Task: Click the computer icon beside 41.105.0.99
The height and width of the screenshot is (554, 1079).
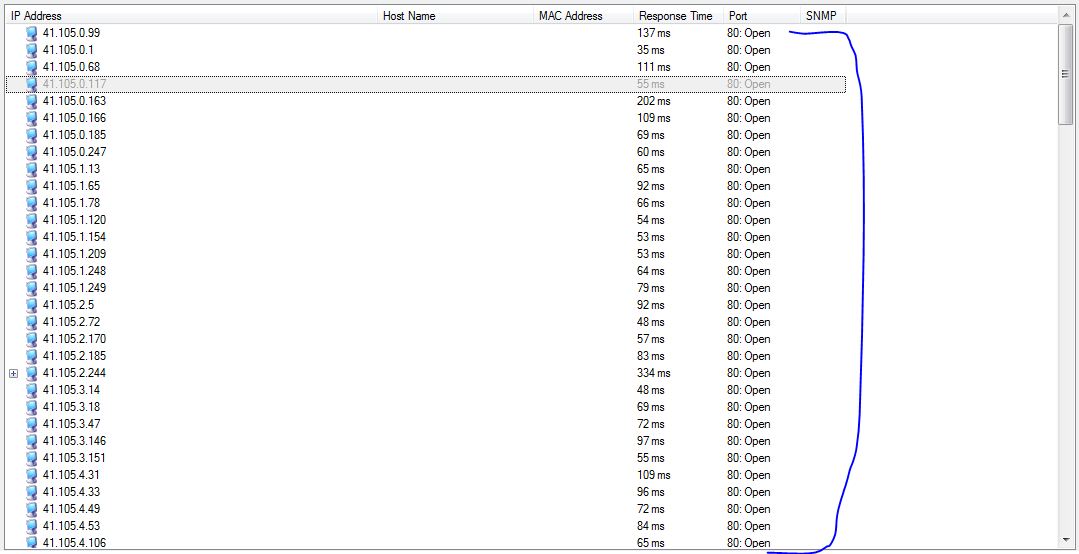Action: pyautogui.click(x=32, y=33)
